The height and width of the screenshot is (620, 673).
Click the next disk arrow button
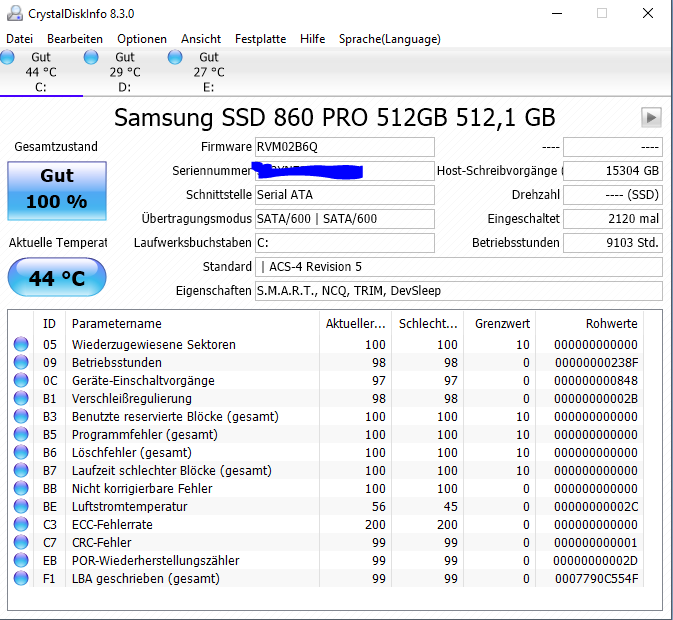click(x=651, y=117)
